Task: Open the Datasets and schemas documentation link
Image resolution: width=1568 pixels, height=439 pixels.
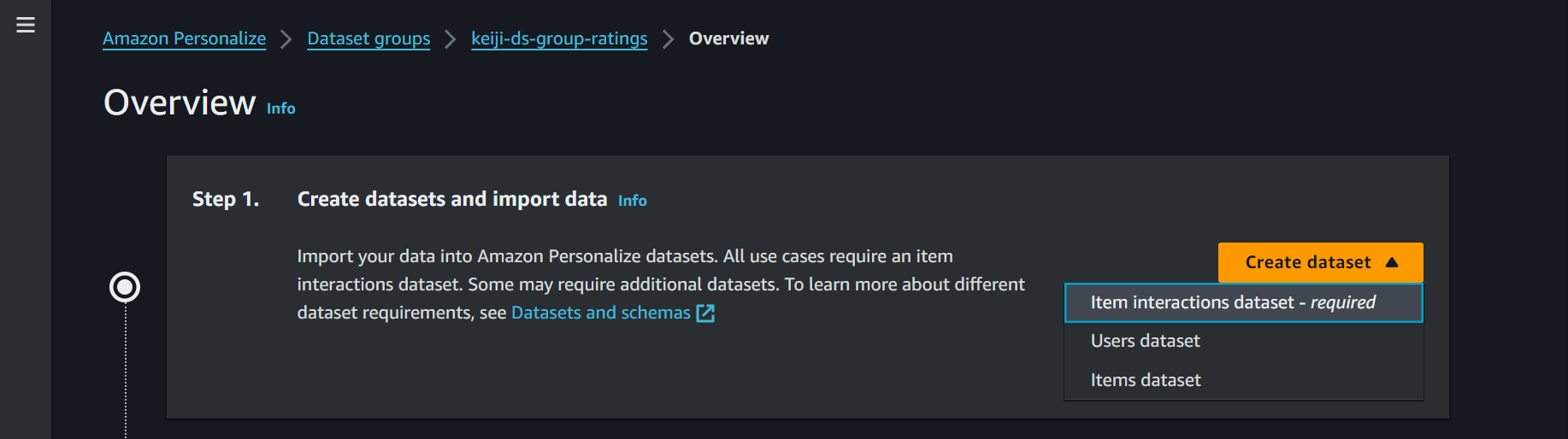Action: coord(600,313)
